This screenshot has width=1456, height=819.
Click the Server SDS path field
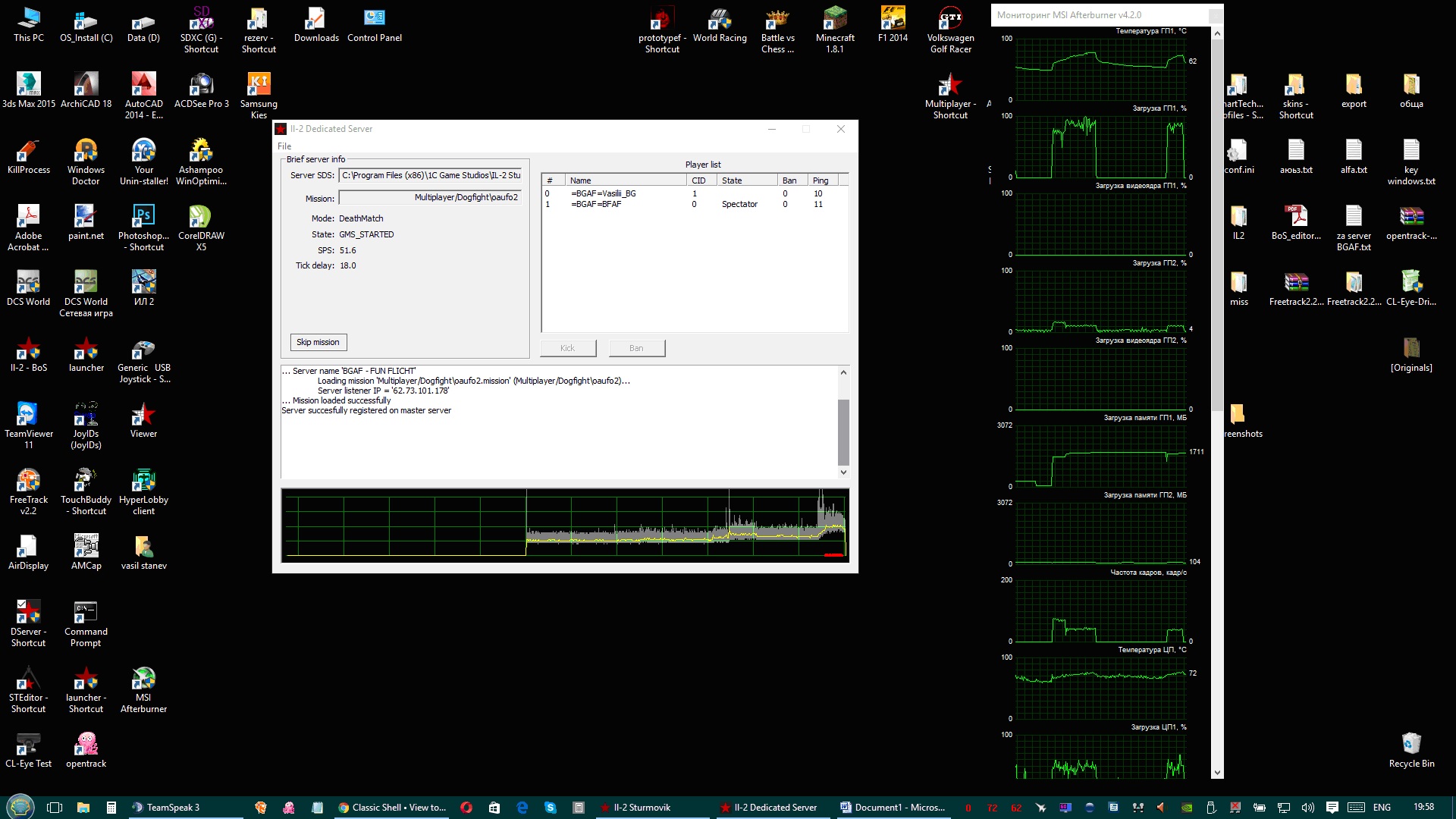pos(431,176)
